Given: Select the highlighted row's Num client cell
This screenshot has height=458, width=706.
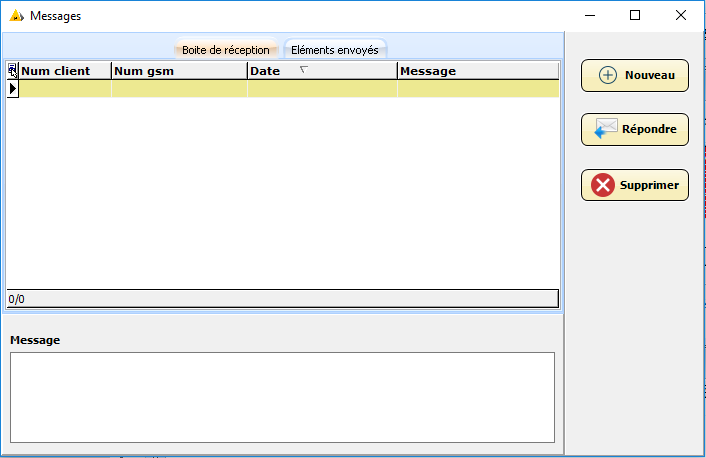Looking at the screenshot, I should pos(65,89).
